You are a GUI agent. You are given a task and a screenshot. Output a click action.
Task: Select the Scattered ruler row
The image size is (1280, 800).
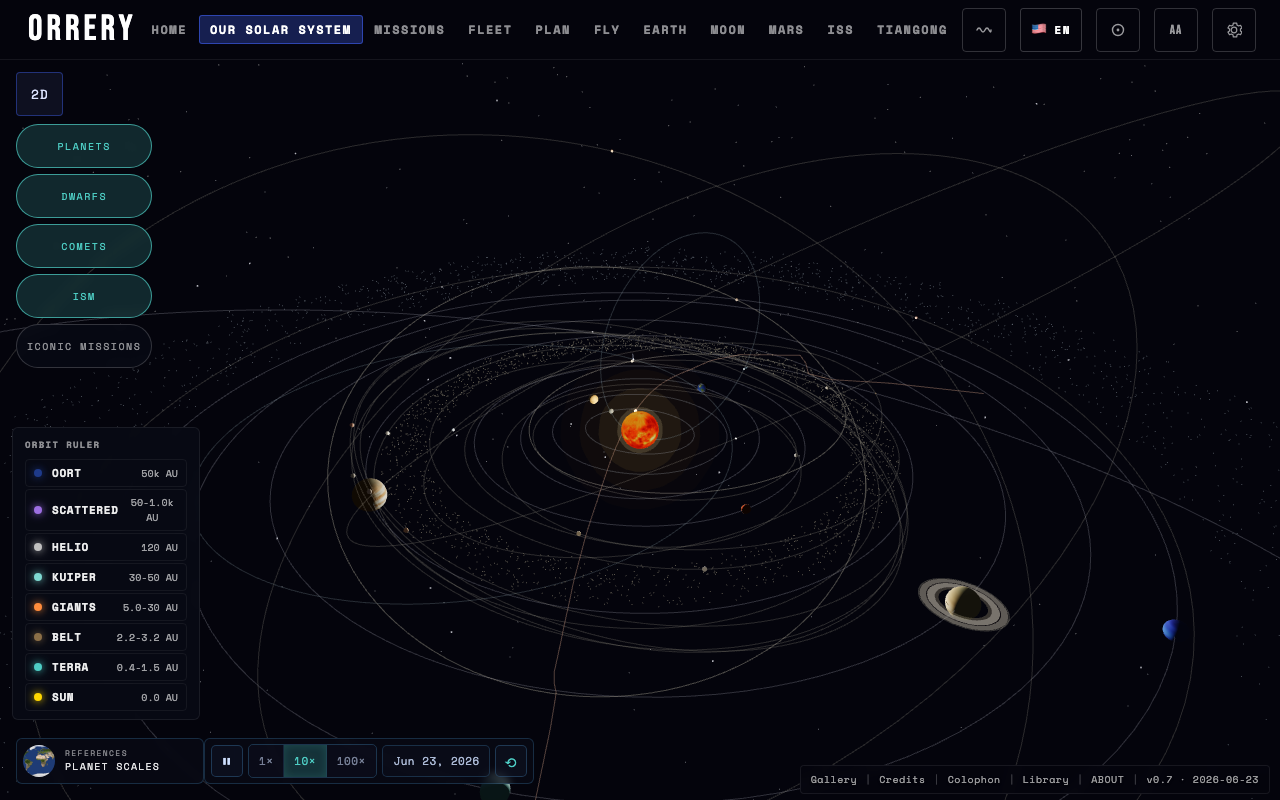[x=106, y=510]
